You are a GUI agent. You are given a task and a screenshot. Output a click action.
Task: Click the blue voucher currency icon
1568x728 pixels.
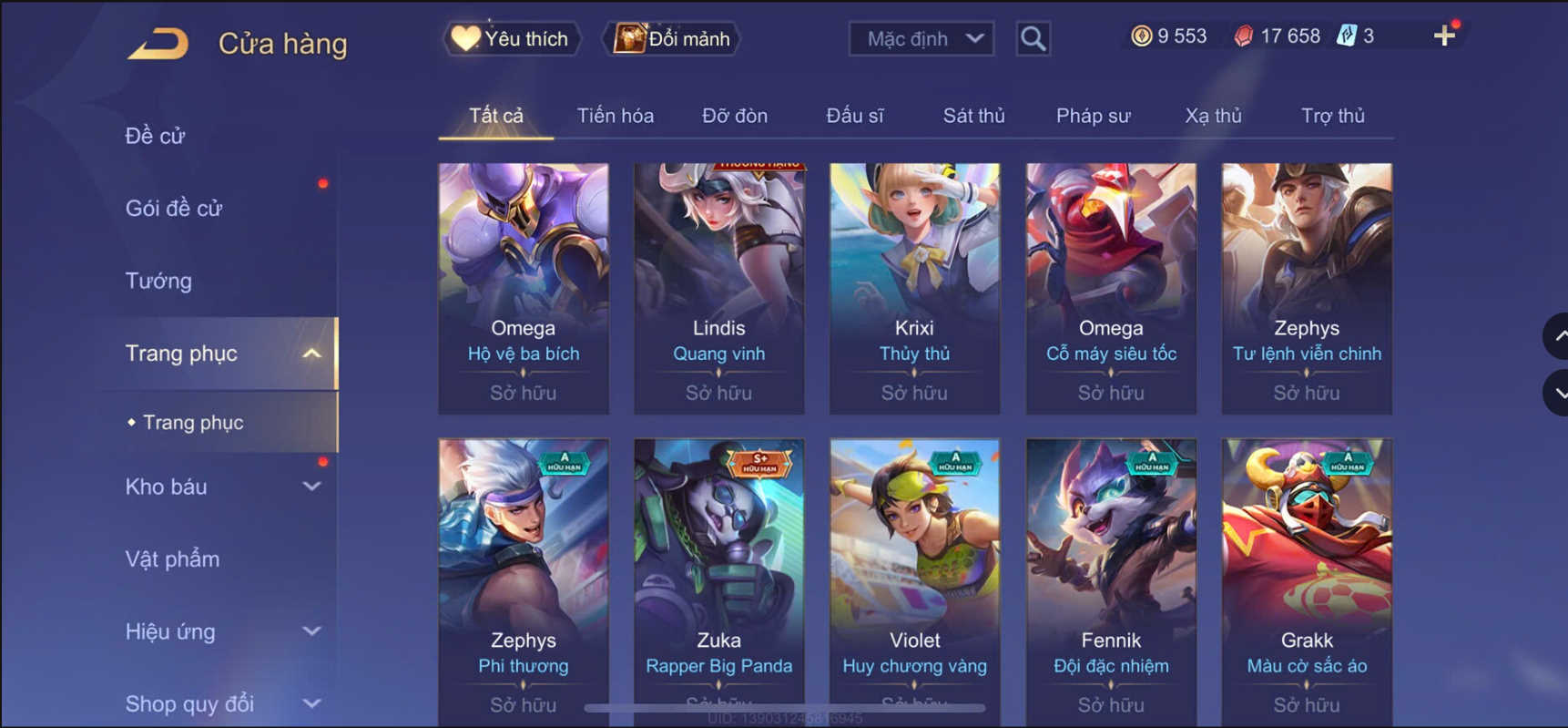(x=1346, y=36)
